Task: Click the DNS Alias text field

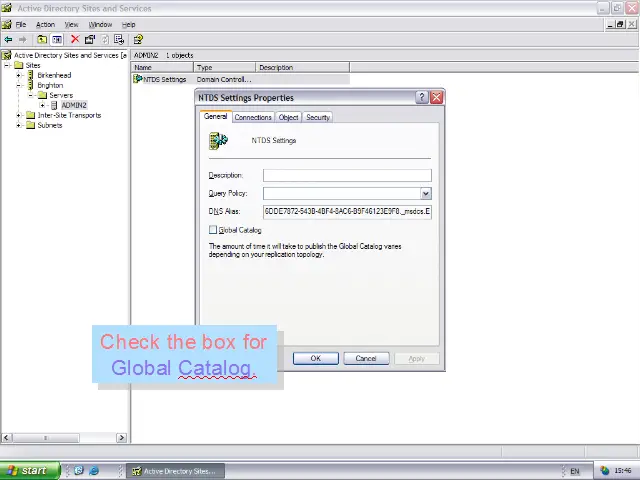Action: (347, 211)
